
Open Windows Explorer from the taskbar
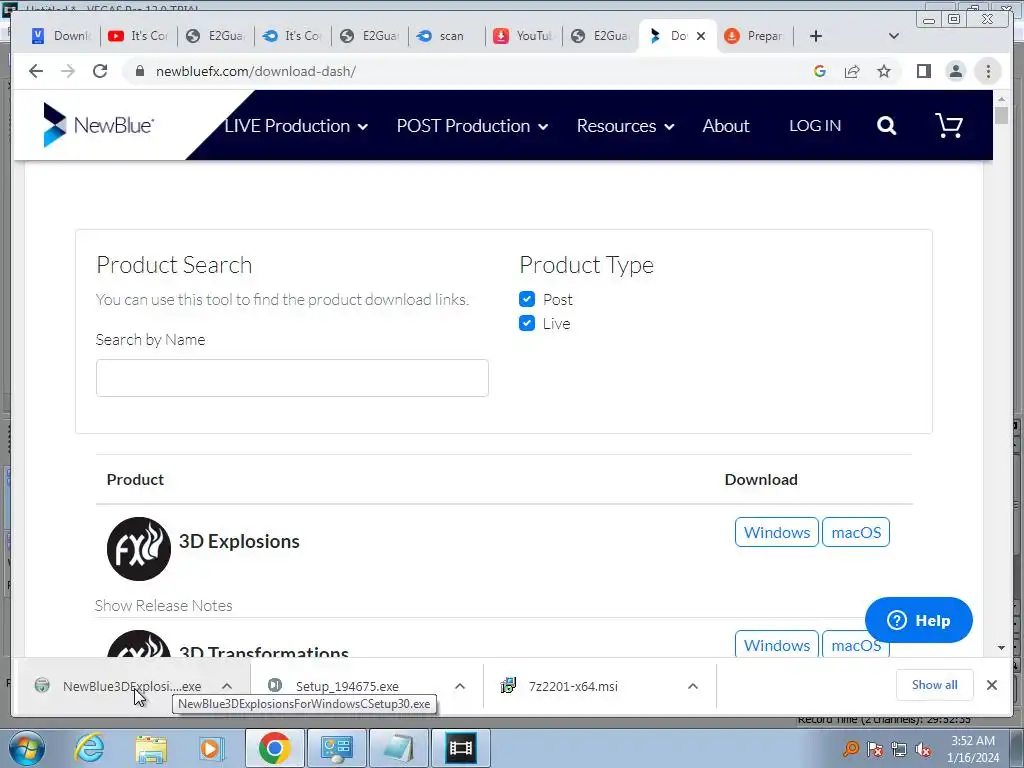pos(152,748)
